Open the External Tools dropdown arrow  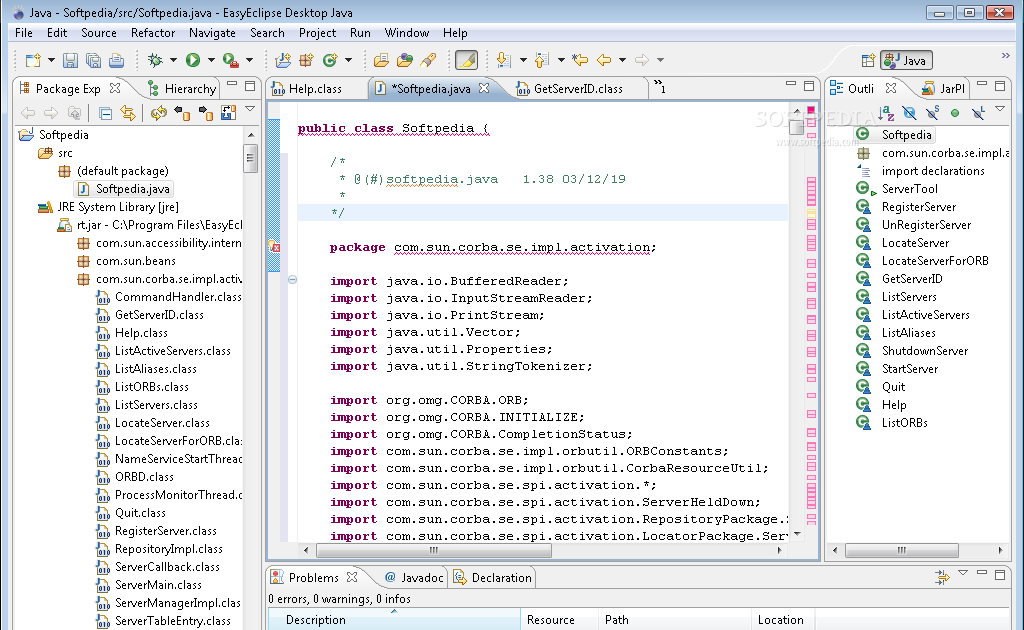(249, 60)
